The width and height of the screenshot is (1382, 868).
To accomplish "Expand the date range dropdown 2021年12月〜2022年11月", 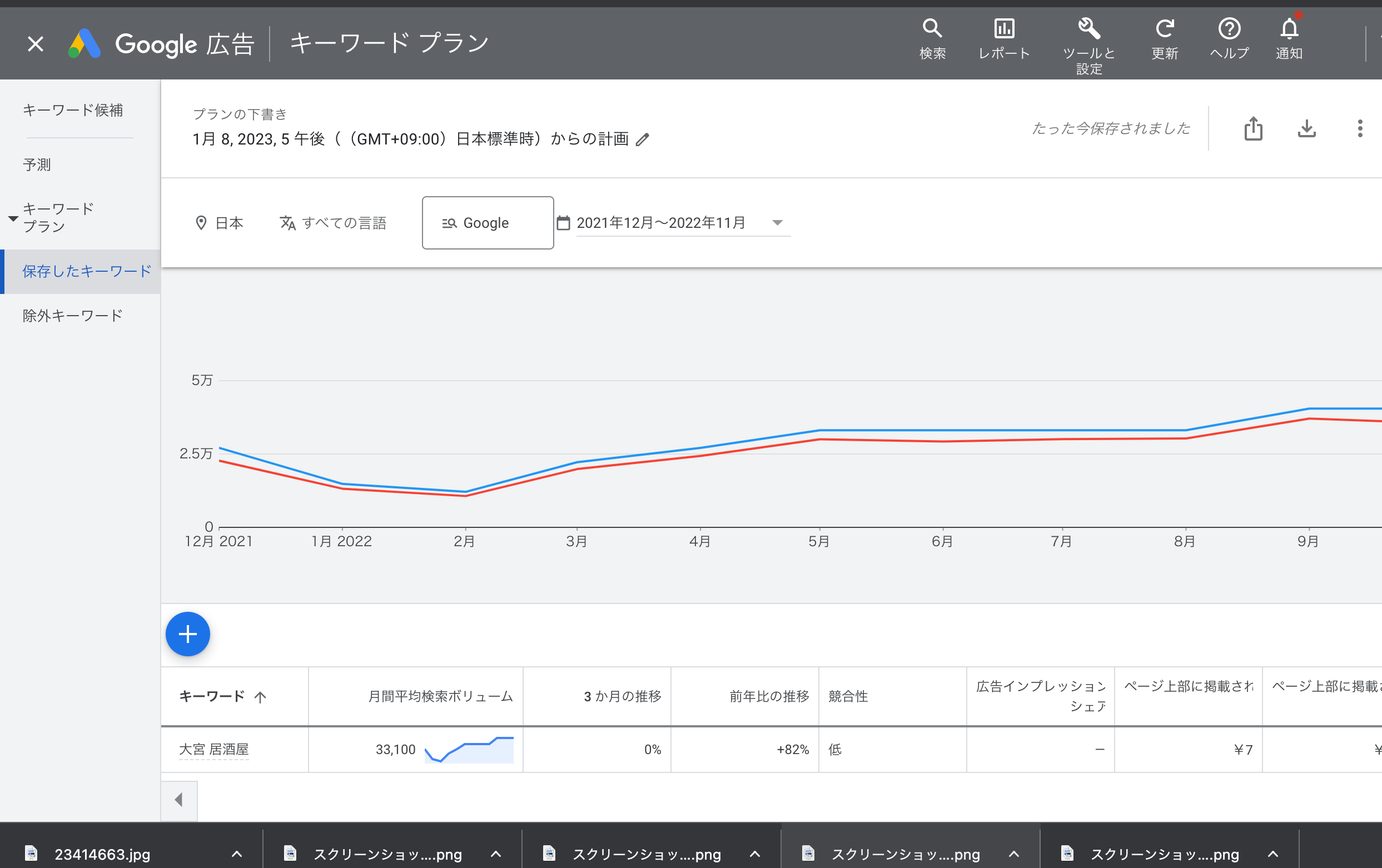I will (x=777, y=223).
